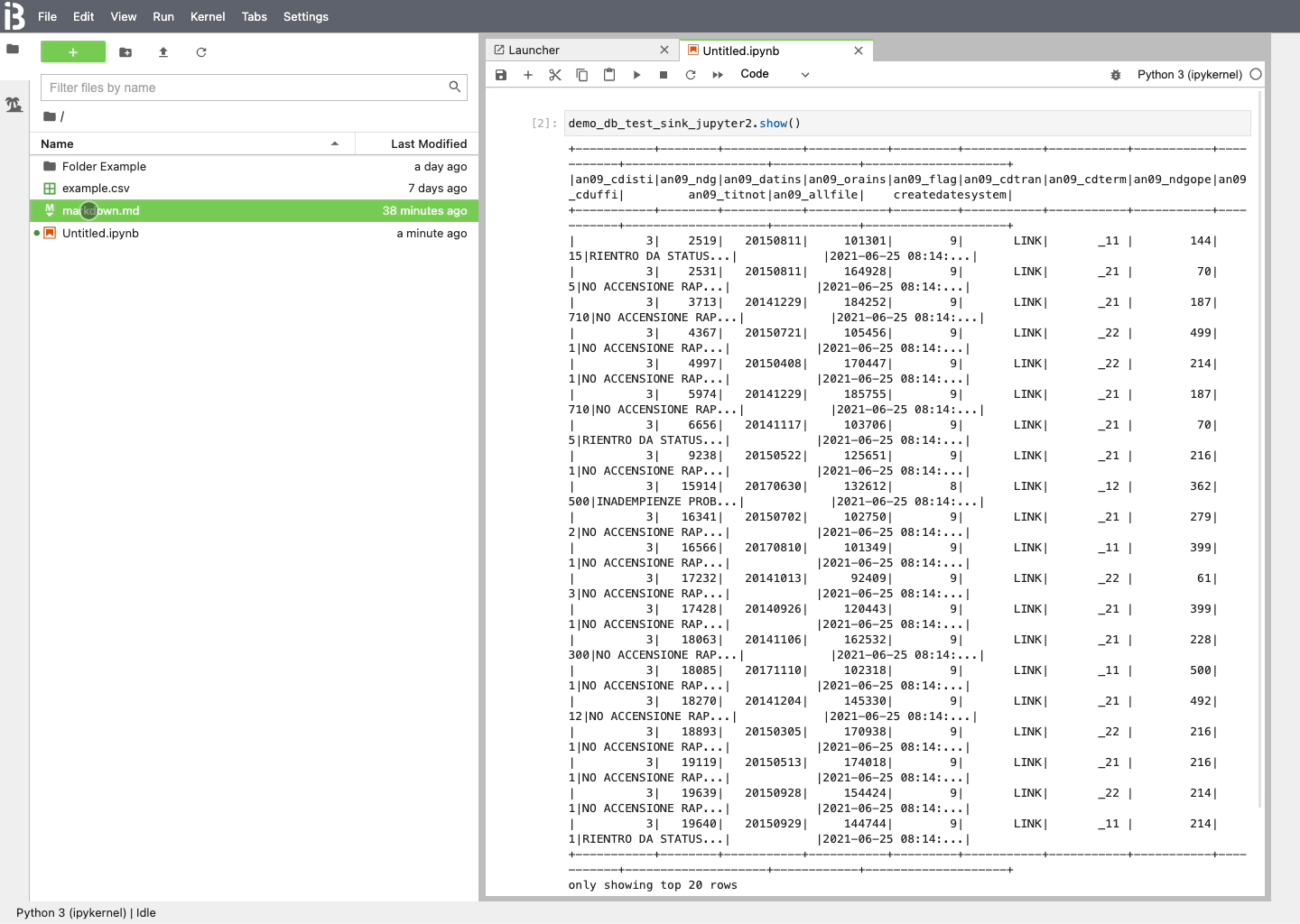1300x924 pixels.
Task: Interrupt the running kernel
Action: [x=664, y=75]
